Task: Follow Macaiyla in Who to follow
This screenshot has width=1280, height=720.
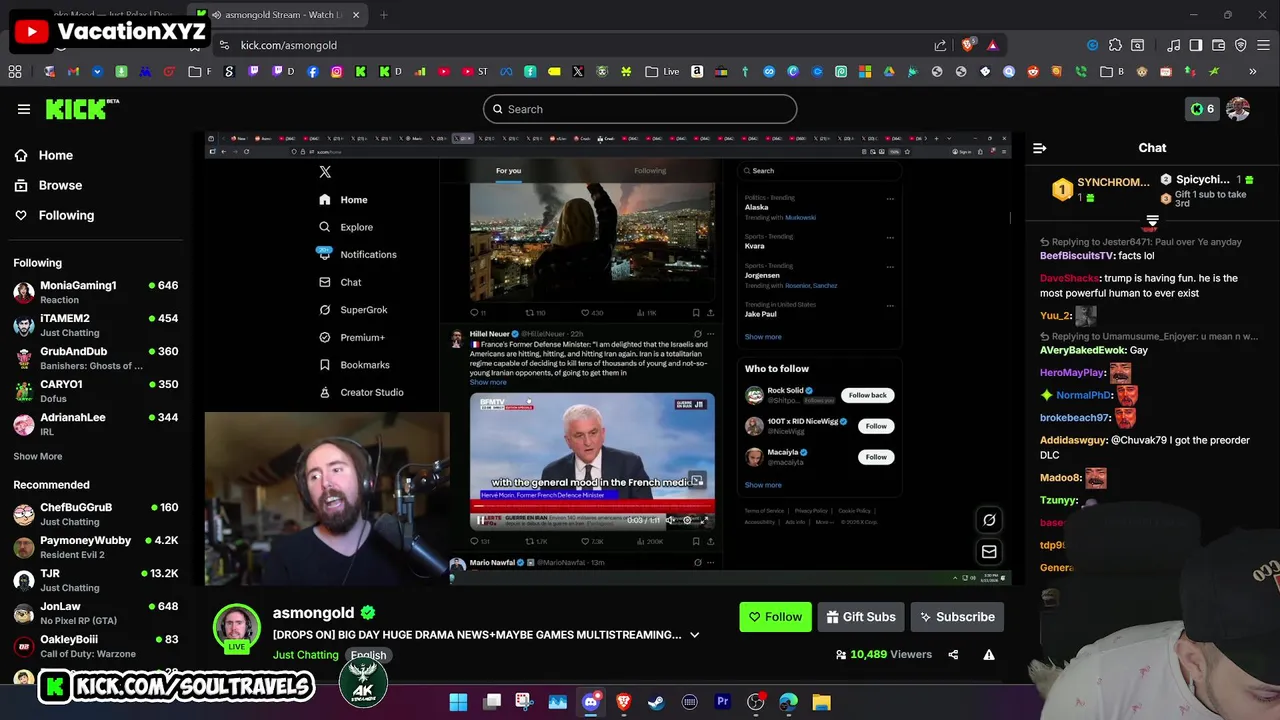Action: 876,457
